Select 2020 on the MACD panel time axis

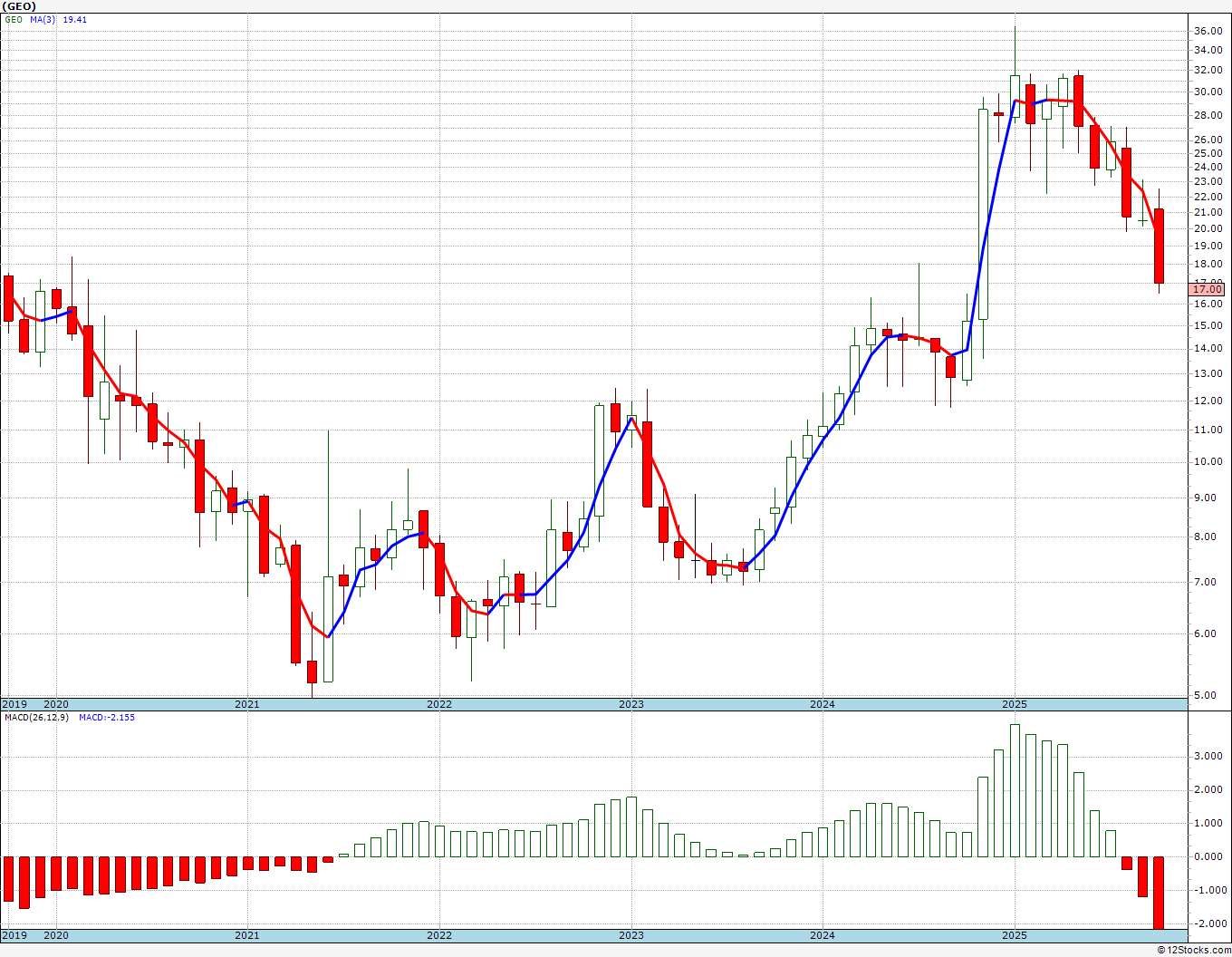pos(56,935)
